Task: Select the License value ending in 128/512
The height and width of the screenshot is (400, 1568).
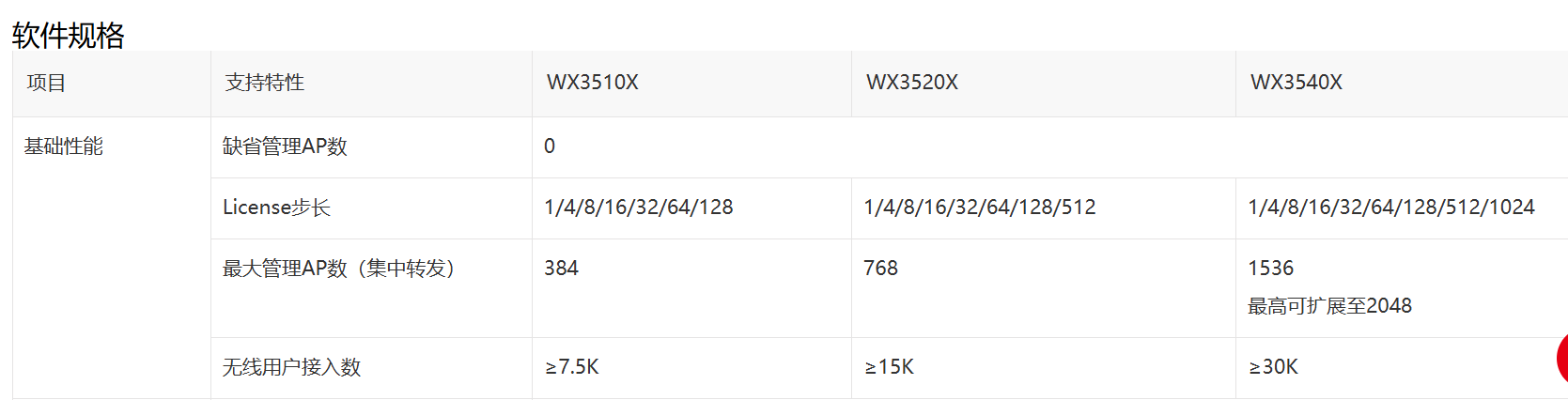Action: tap(980, 208)
